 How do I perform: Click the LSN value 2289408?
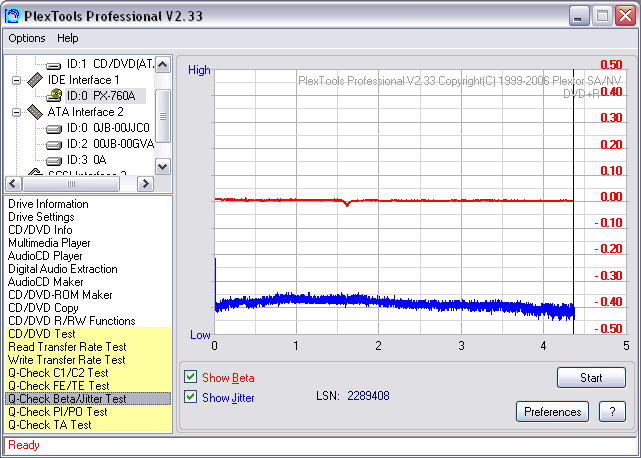[x=368, y=396]
